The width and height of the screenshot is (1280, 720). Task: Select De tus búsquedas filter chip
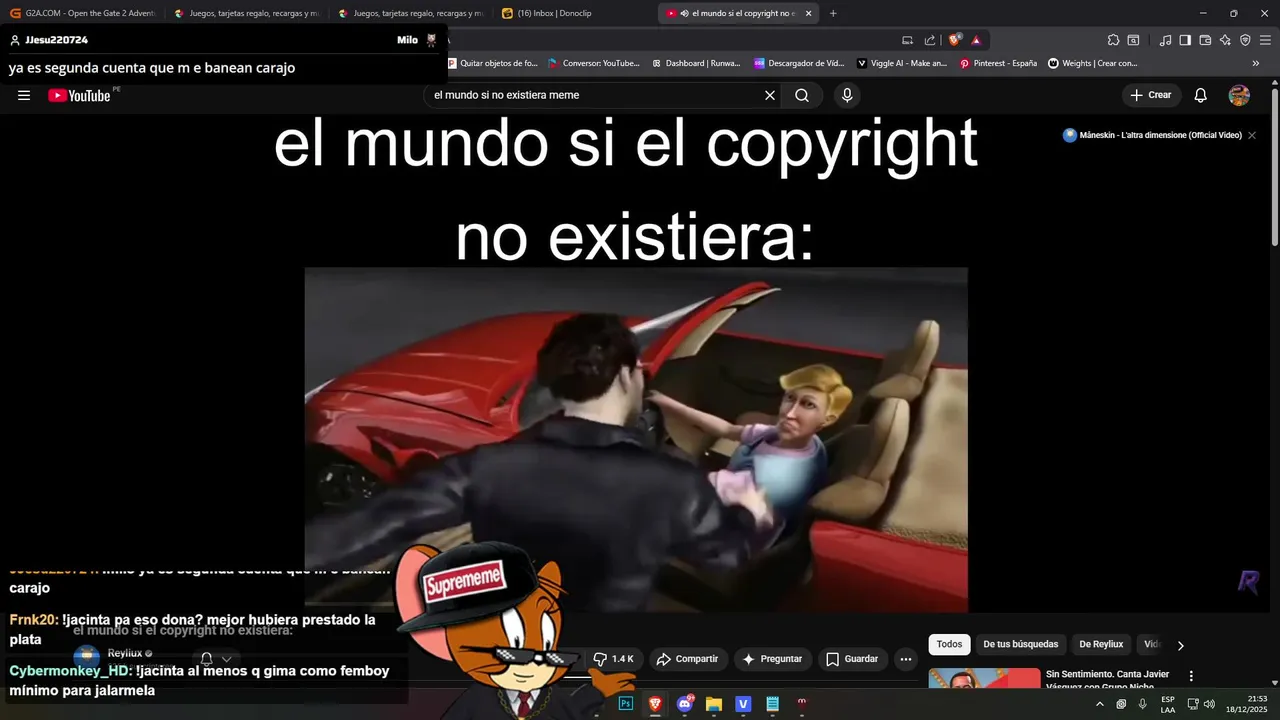[1021, 645]
